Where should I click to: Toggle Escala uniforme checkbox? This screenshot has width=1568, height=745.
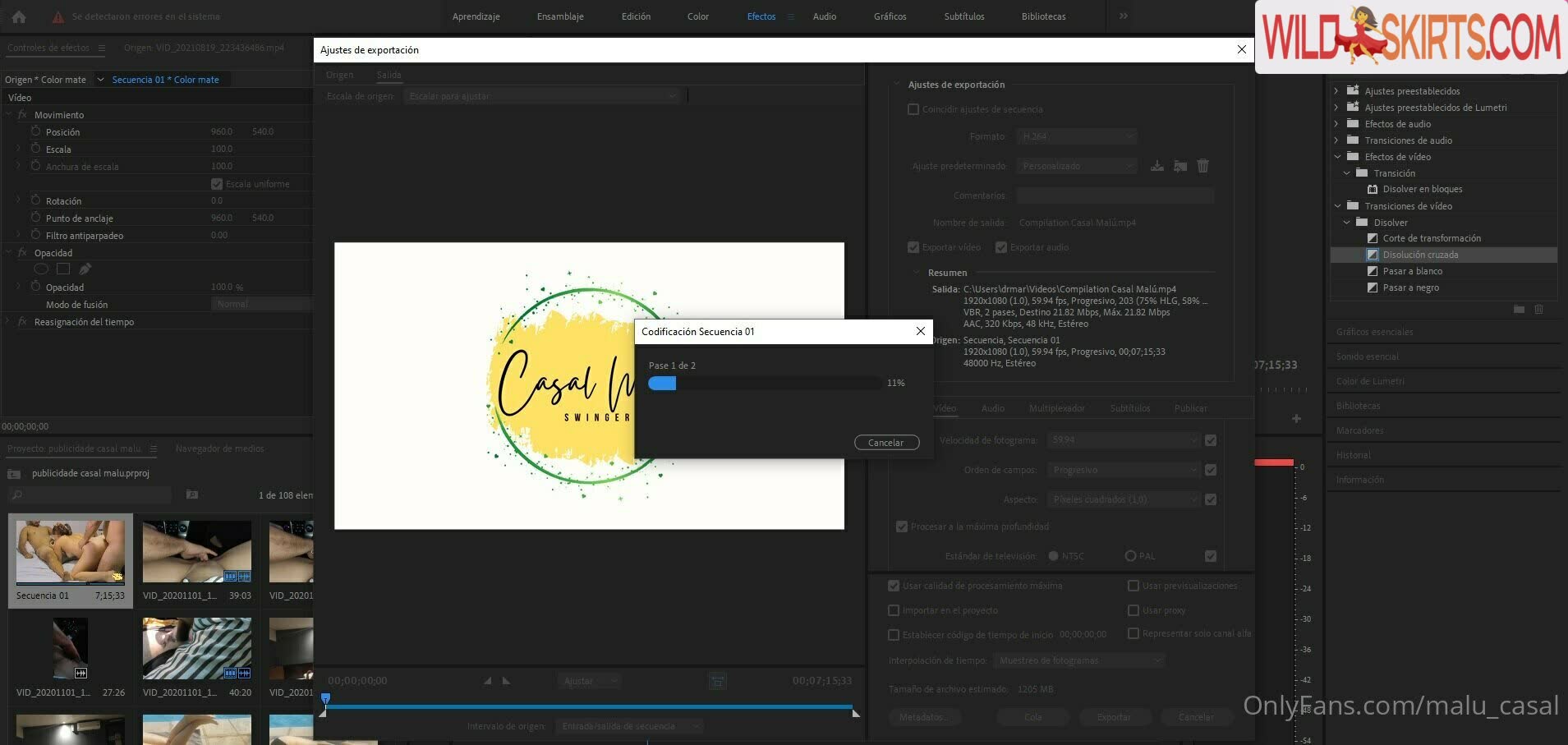[x=217, y=184]
